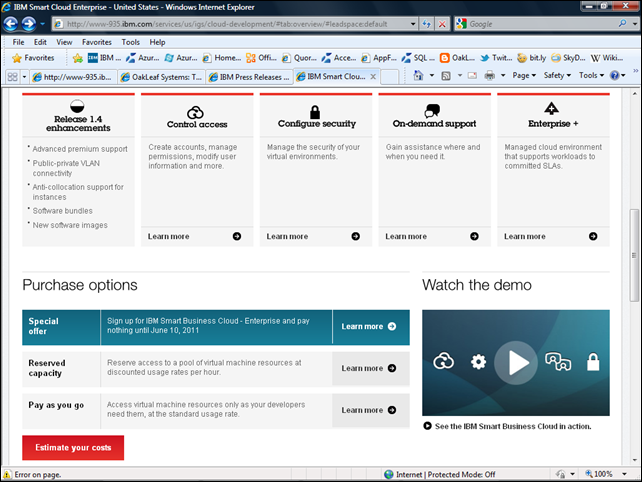Click the Enterprise + icon
Viewport: 642px width, 482px height.
(552, 108)
